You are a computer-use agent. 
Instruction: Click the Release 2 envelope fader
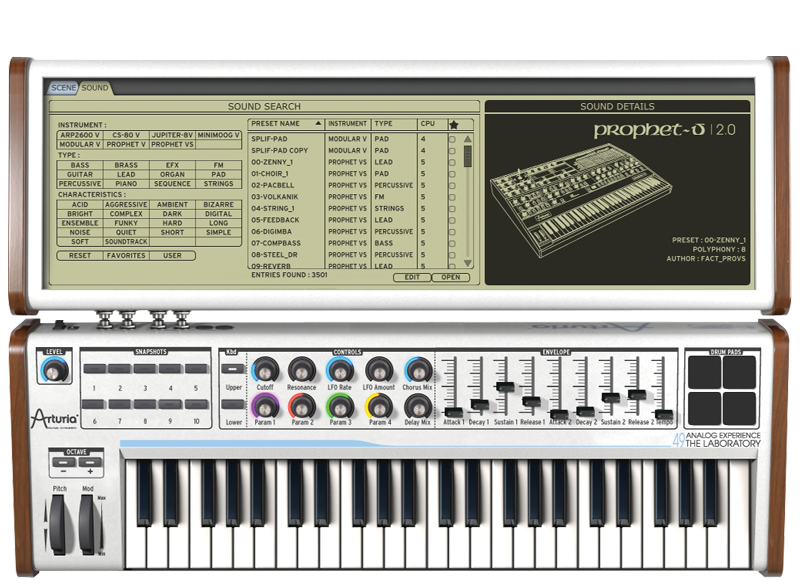(637, 394)
